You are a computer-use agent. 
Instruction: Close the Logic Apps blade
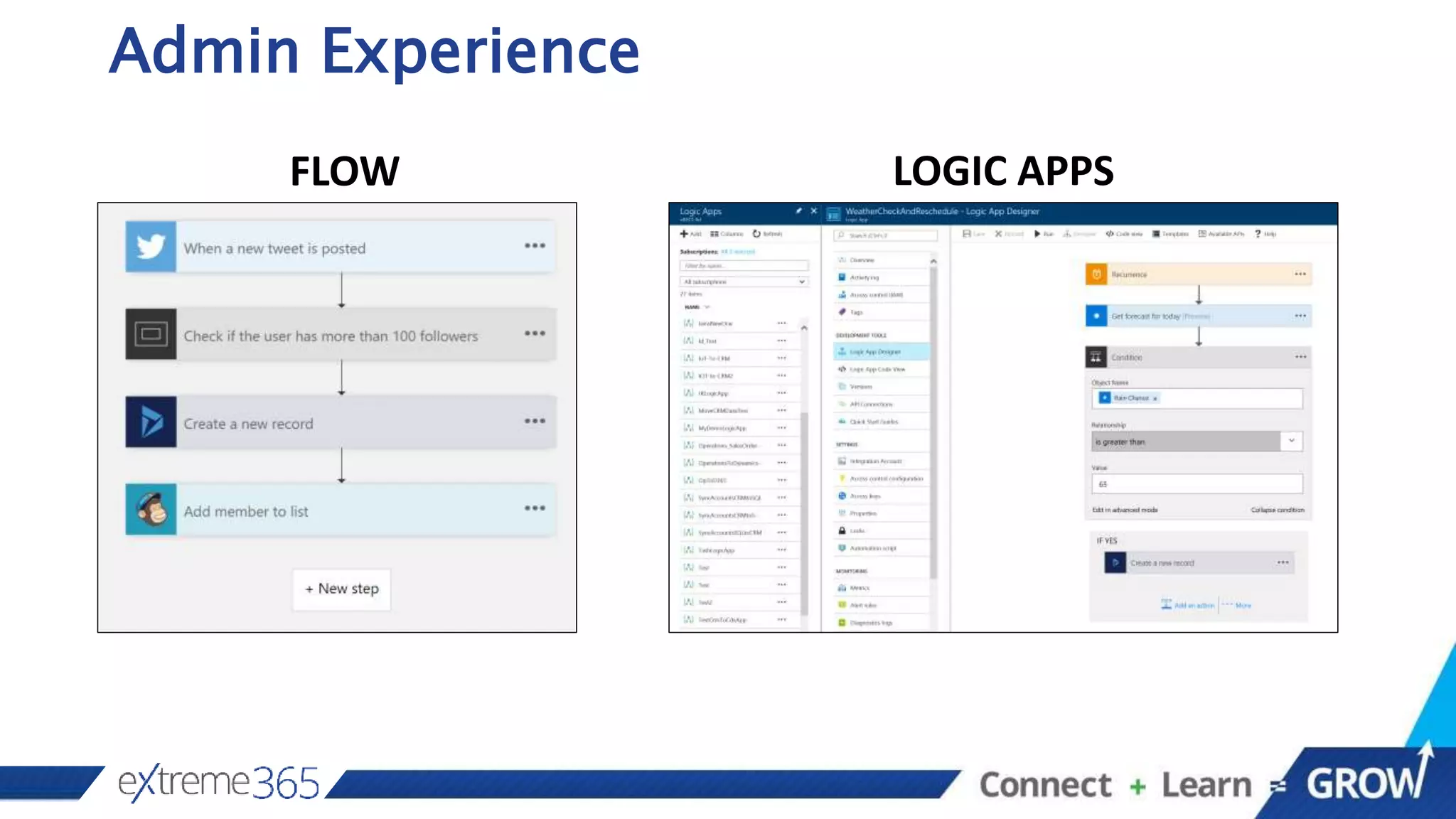coord(814,211)
